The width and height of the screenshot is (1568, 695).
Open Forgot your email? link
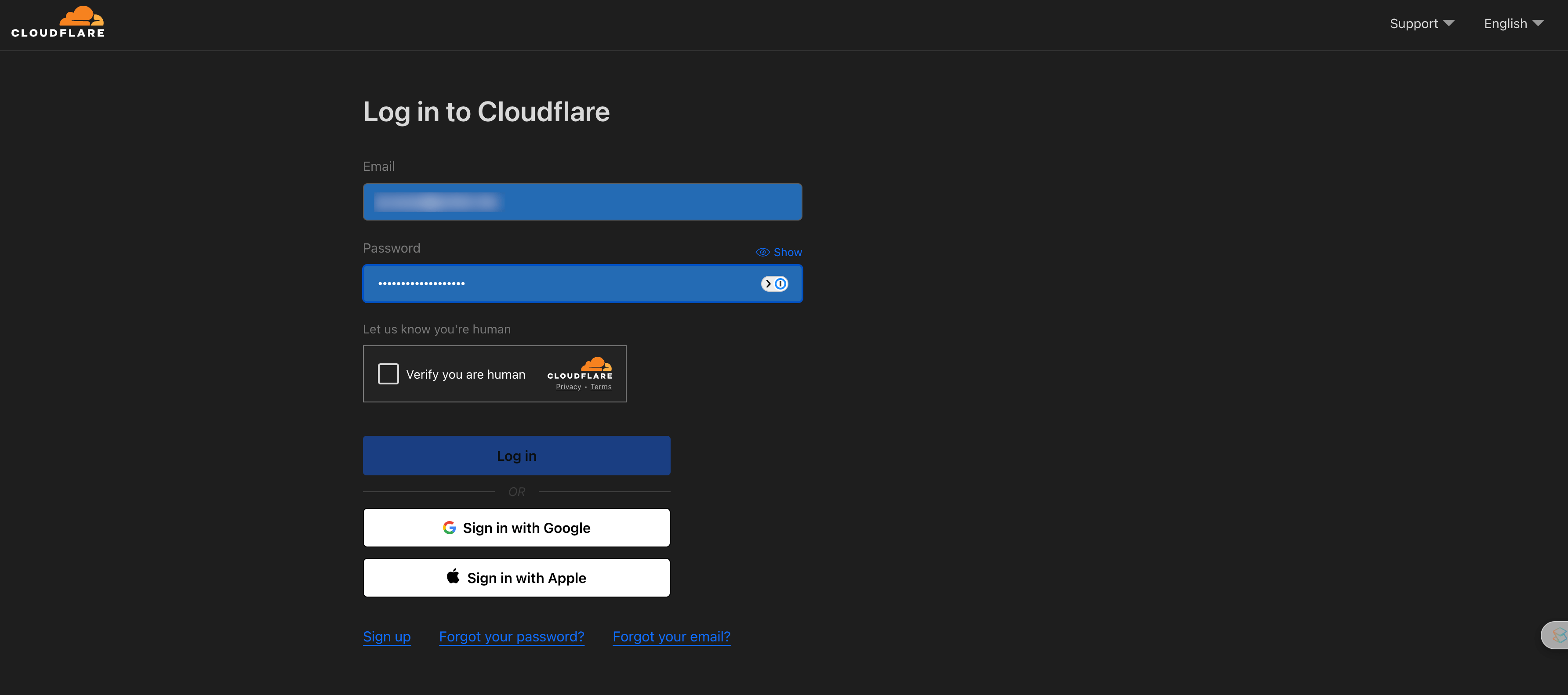click(671, 637)
